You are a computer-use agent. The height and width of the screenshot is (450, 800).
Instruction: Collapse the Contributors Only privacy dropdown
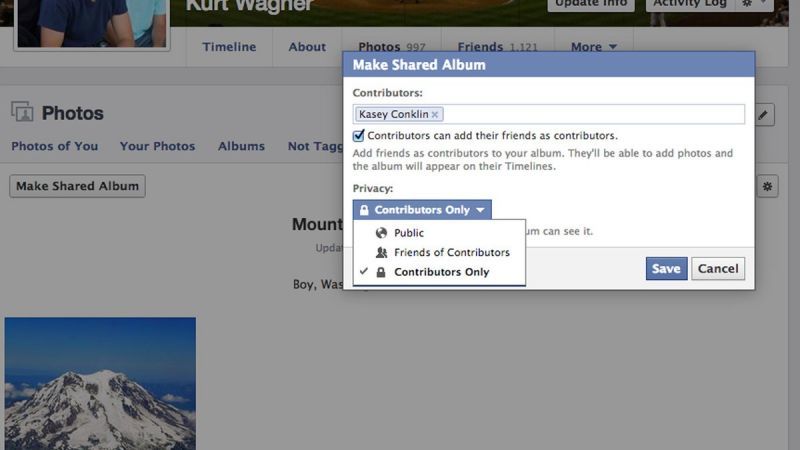tap(422, 210)
